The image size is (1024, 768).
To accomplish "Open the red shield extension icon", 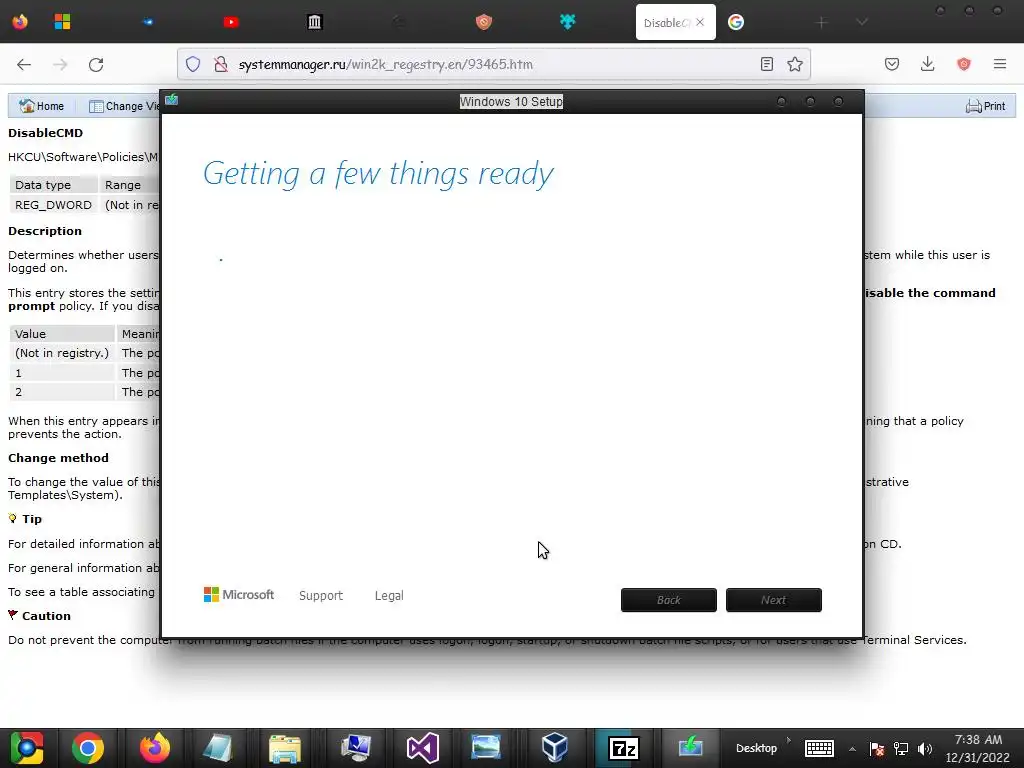I will pos(964,64).
